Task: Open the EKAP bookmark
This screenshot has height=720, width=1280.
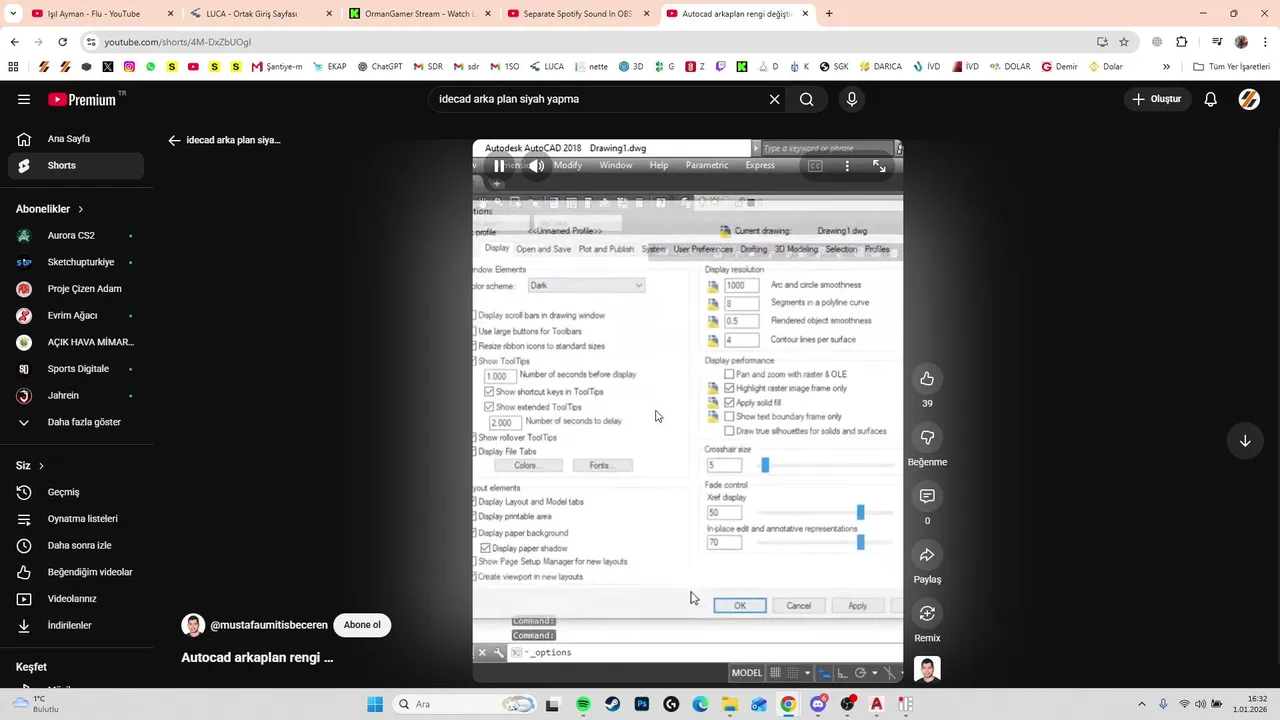Action: [329, 67]
